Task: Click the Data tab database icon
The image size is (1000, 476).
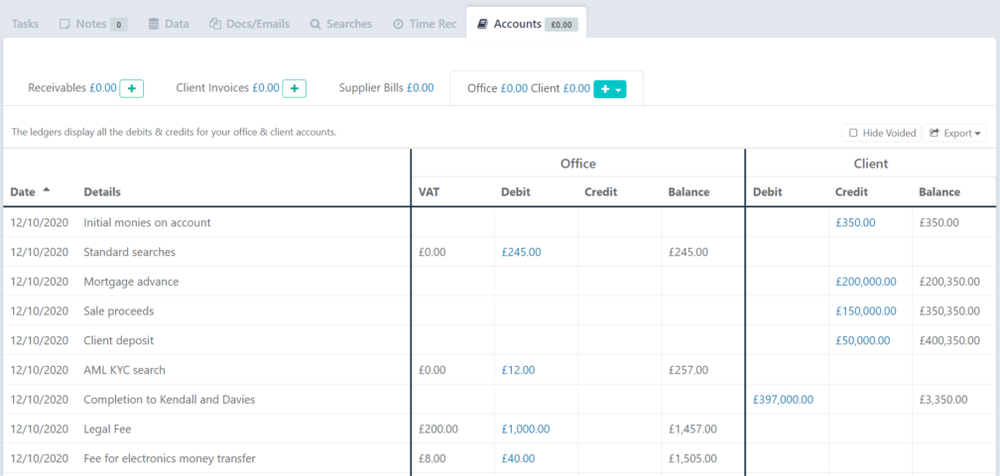Action: [x=153, y=24]
